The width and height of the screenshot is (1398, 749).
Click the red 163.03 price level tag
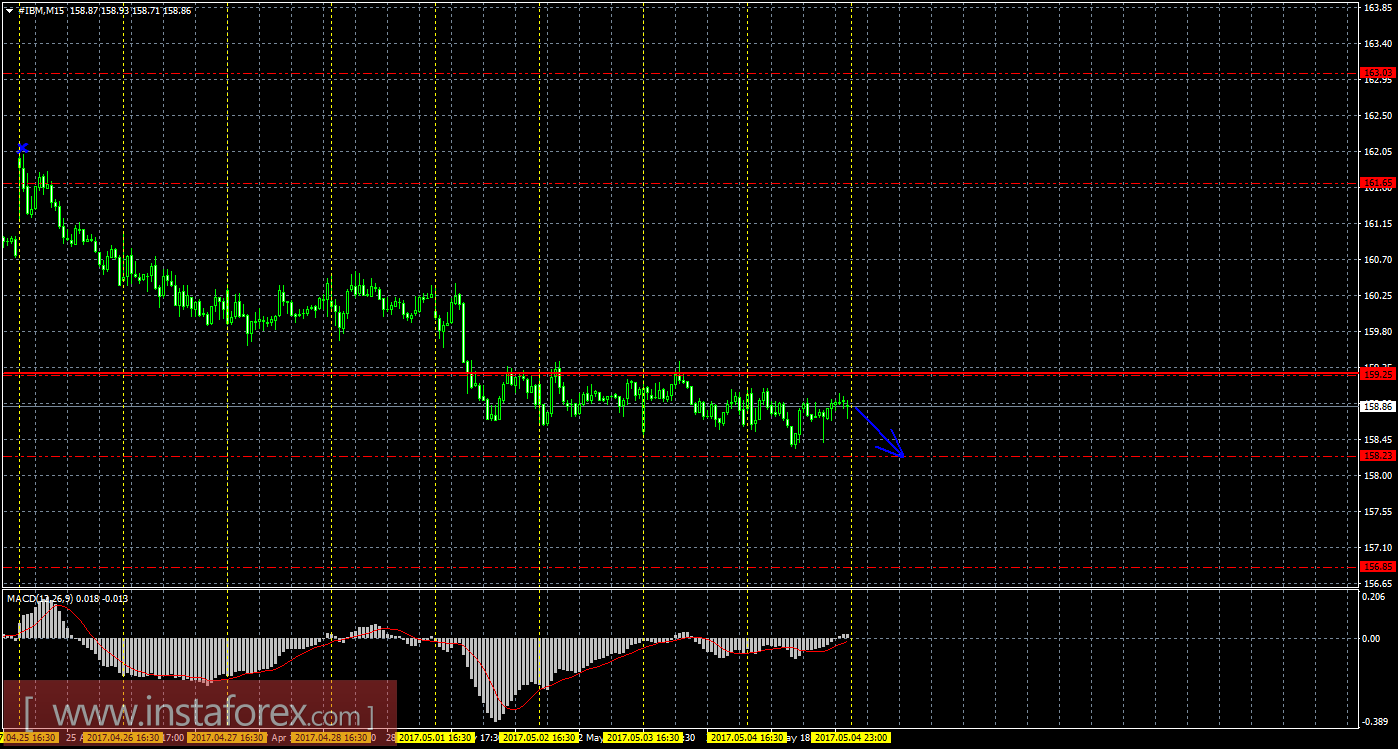click(x=1378, y=73)
